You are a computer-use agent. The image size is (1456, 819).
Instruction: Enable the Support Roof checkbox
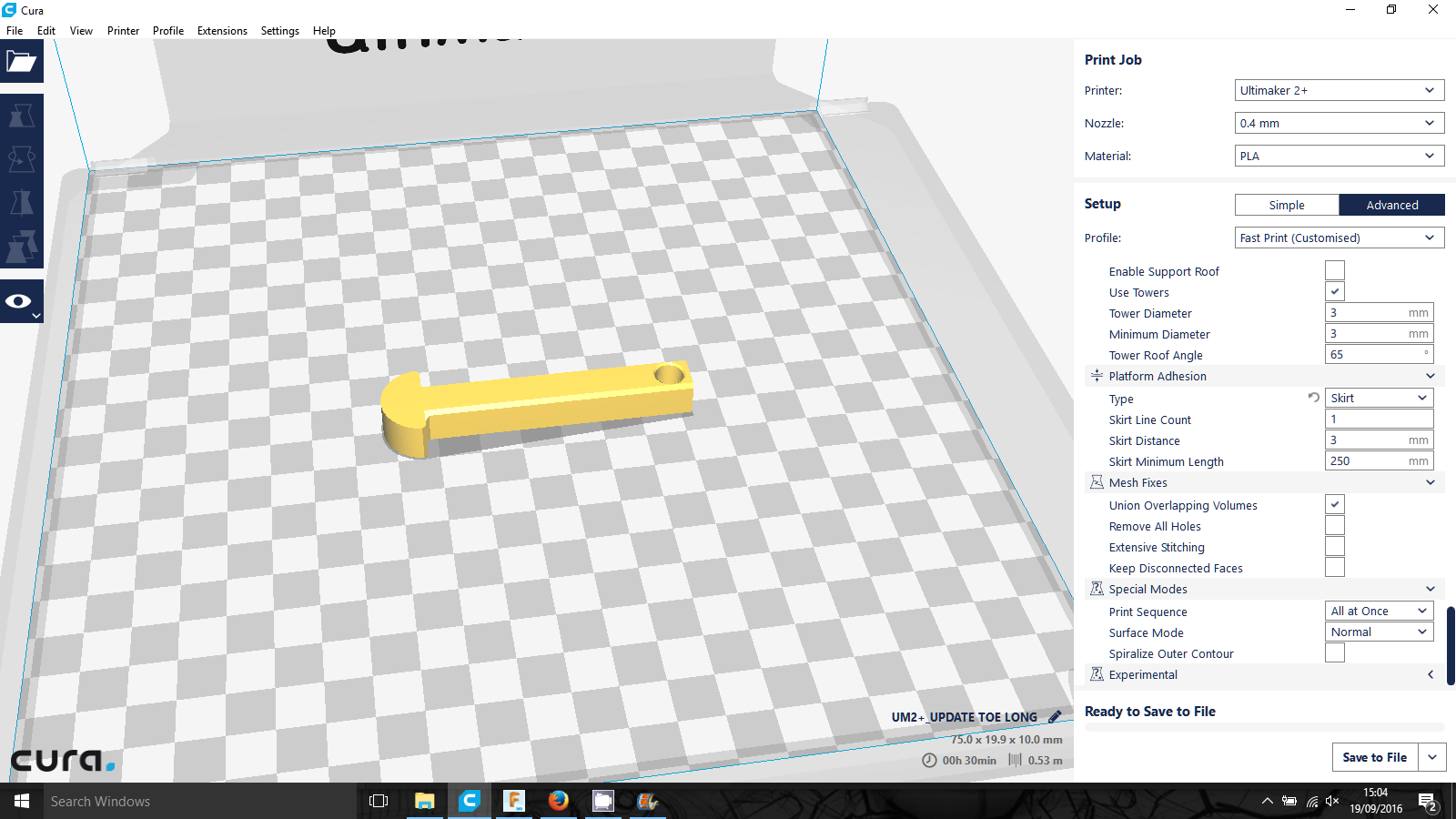(1334, 271)
